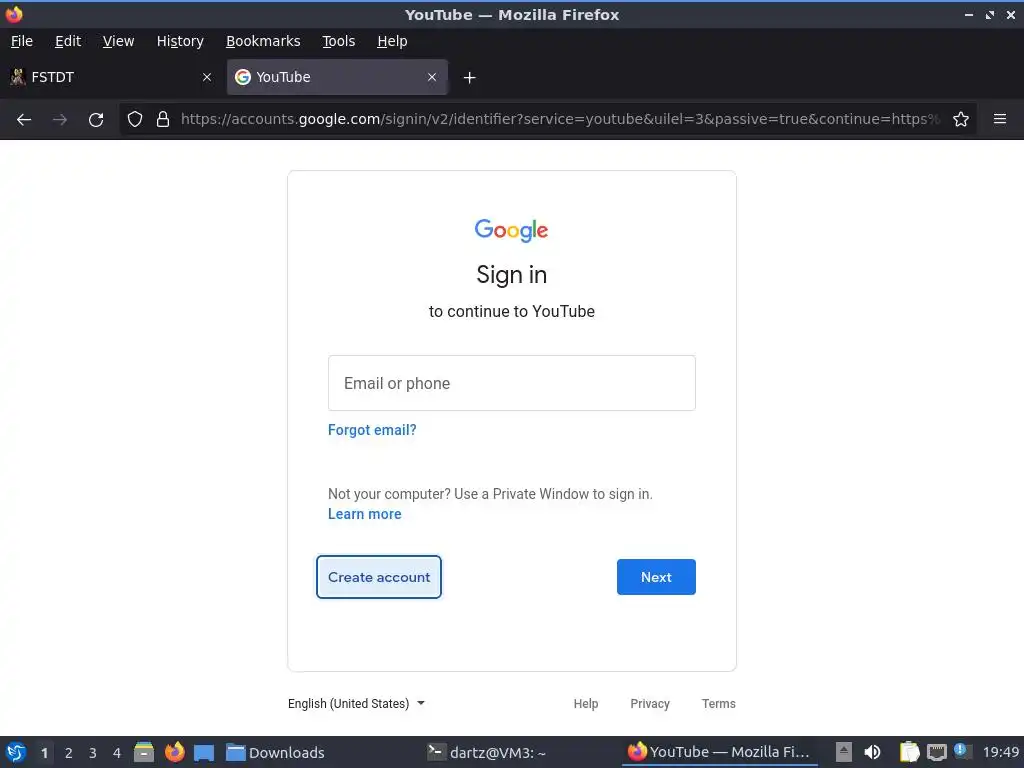Open the tracking protection shield icon
The height and width of the screenshot is (768, 1024).
tap(135, 119)
